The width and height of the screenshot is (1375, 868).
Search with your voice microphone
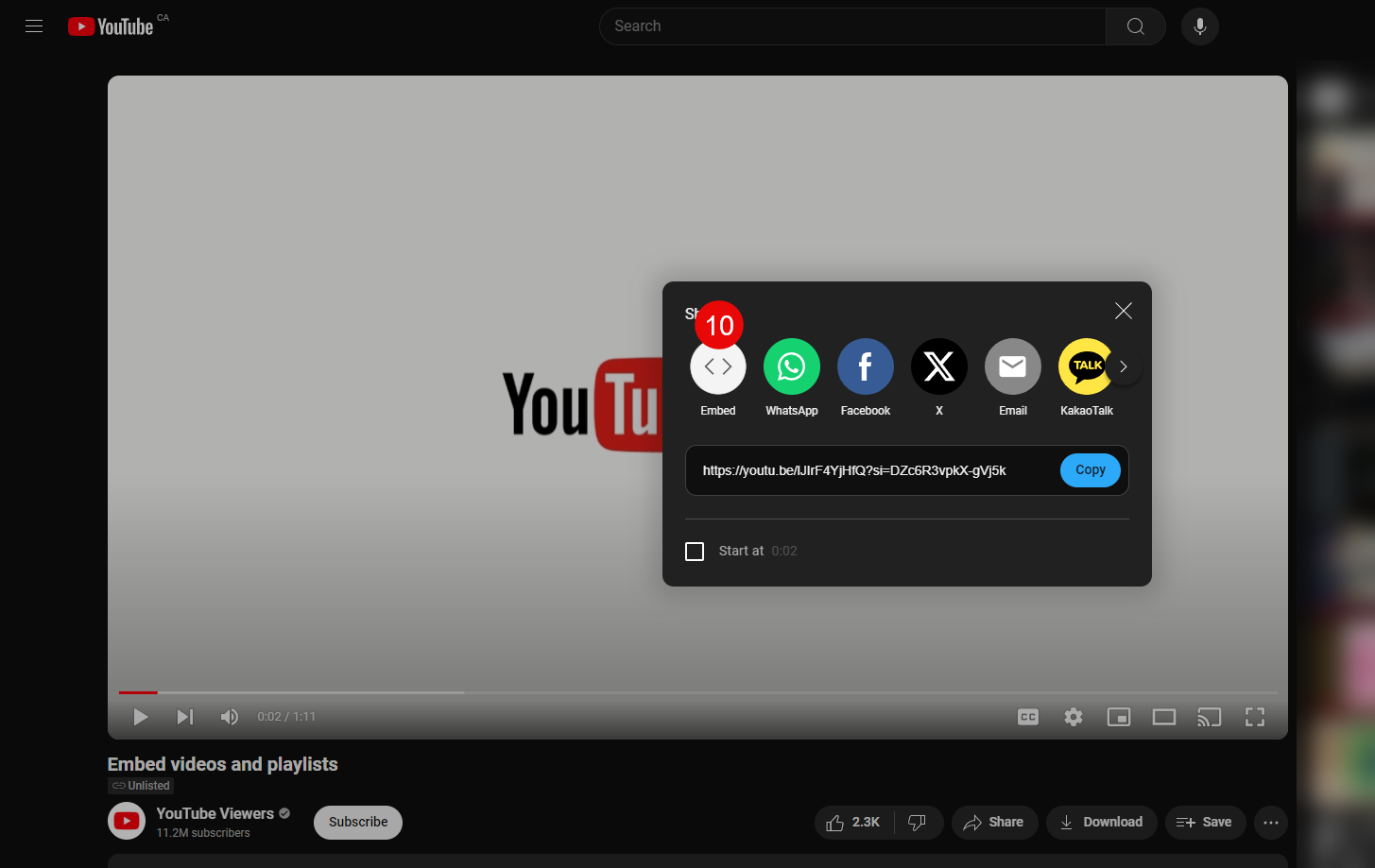(1200, 26)
